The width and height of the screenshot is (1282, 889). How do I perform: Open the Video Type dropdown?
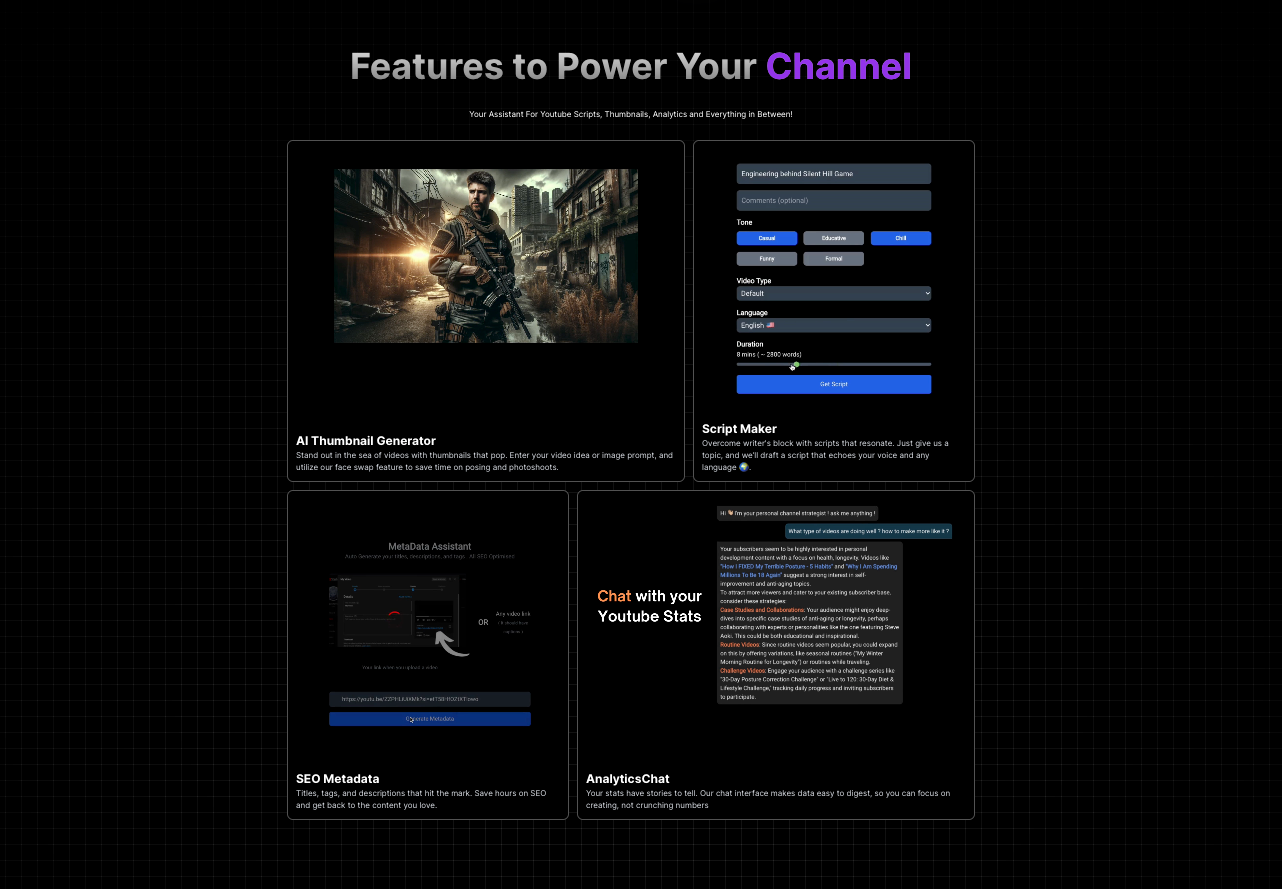click(833, 293)
